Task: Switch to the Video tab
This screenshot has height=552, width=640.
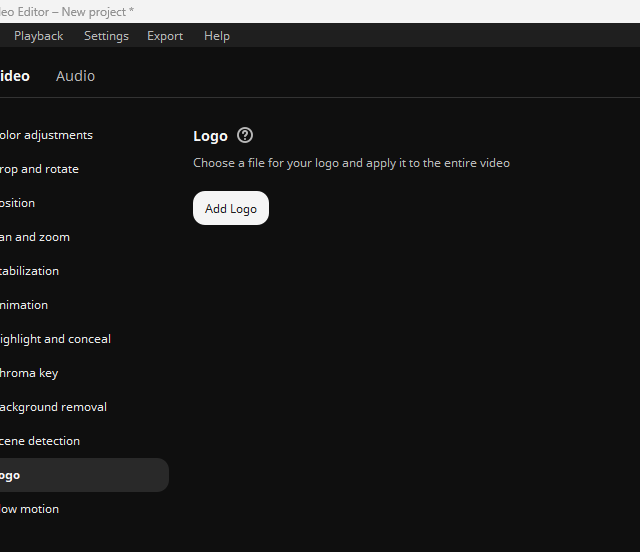Action: 15,76
